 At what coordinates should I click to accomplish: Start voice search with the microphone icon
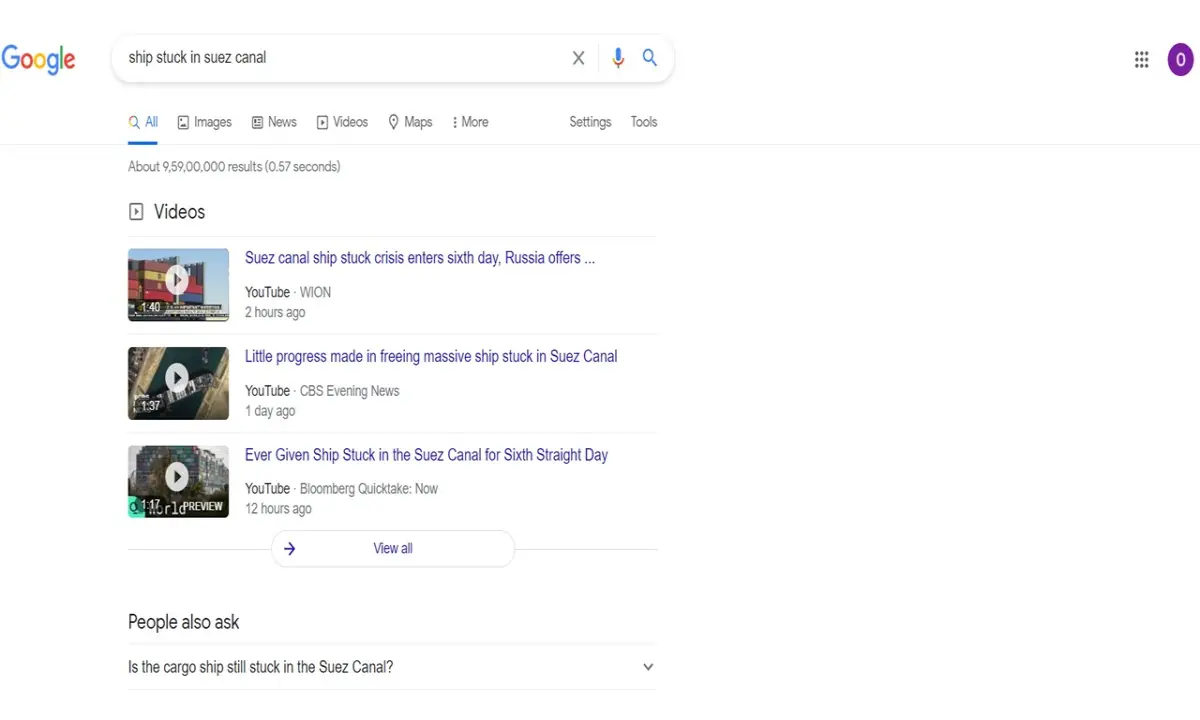[618, 58]
